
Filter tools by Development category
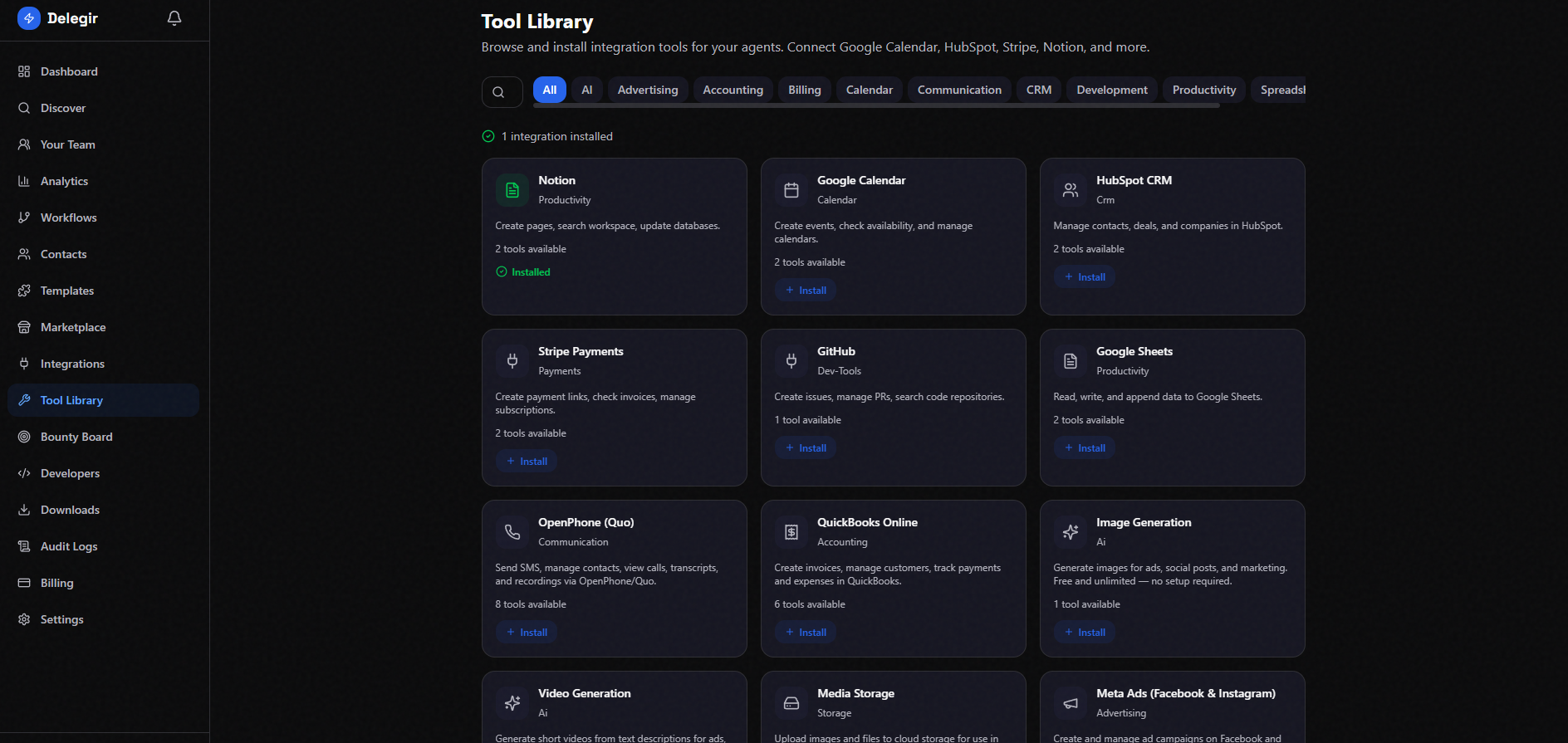pos(1112,90)
